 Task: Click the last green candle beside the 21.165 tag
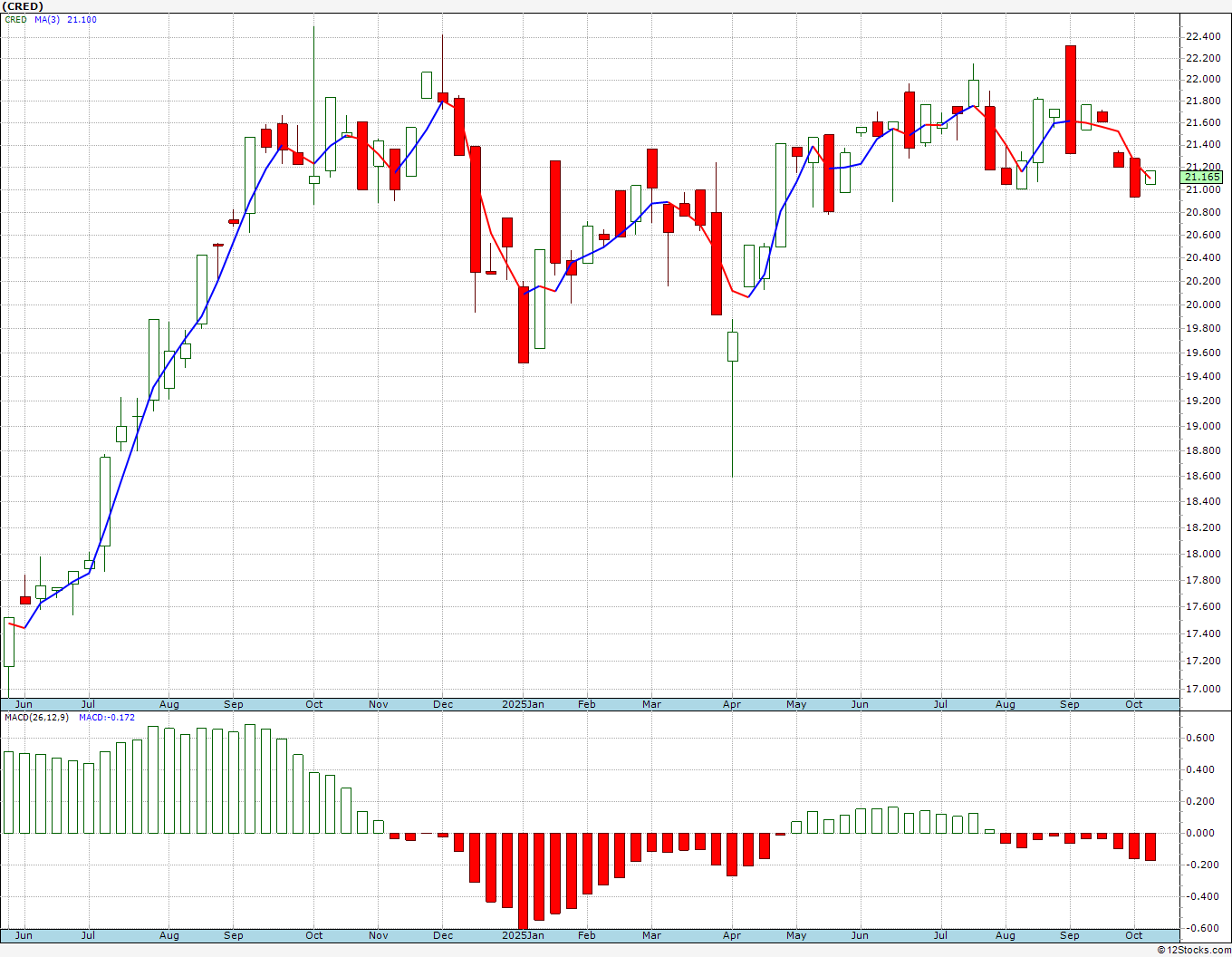(1150, 178)
